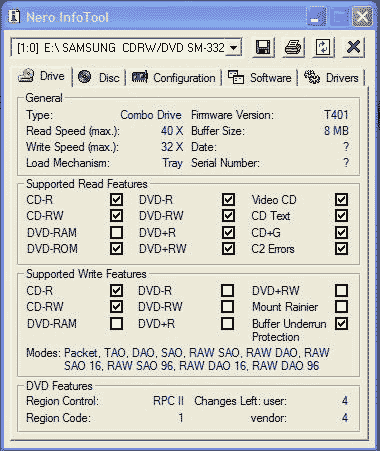The image size is (380, 451).
Task: Toggle DVD+RW write feature checkbox
Action: [x=342, y=290]
